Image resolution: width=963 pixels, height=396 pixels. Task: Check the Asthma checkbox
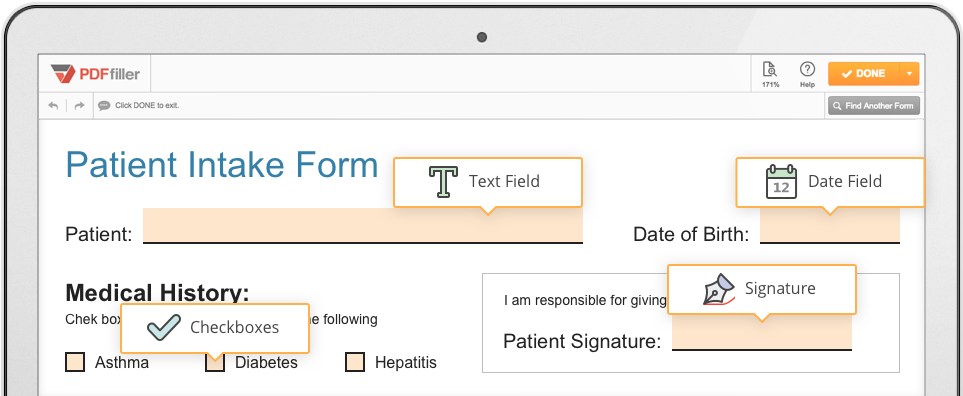[x=75, y=362]
